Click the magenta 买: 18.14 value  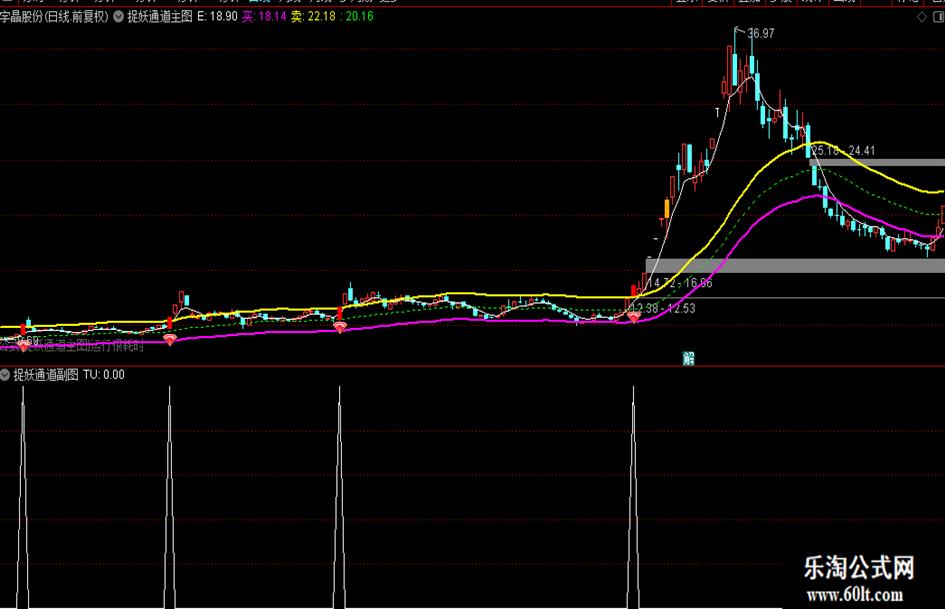click(264, 17)
